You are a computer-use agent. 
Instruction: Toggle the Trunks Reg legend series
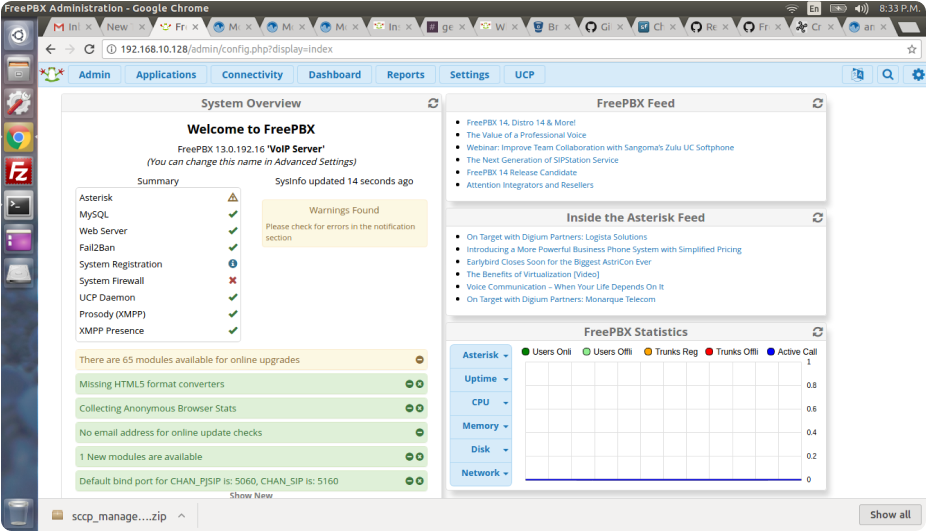(670, 352)
